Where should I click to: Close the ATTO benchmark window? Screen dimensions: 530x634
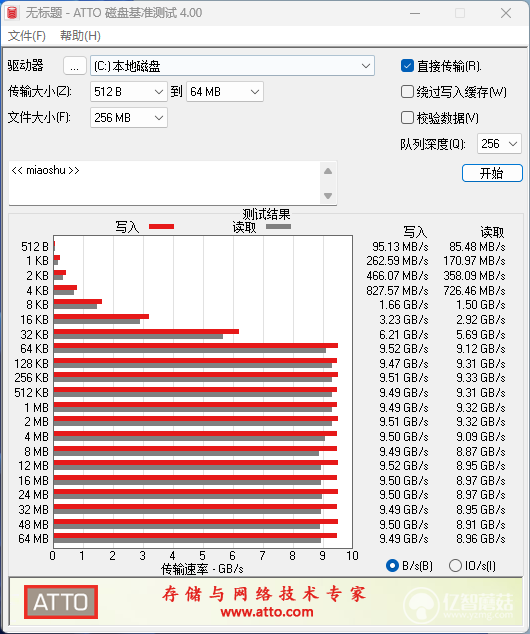point(506,13)
